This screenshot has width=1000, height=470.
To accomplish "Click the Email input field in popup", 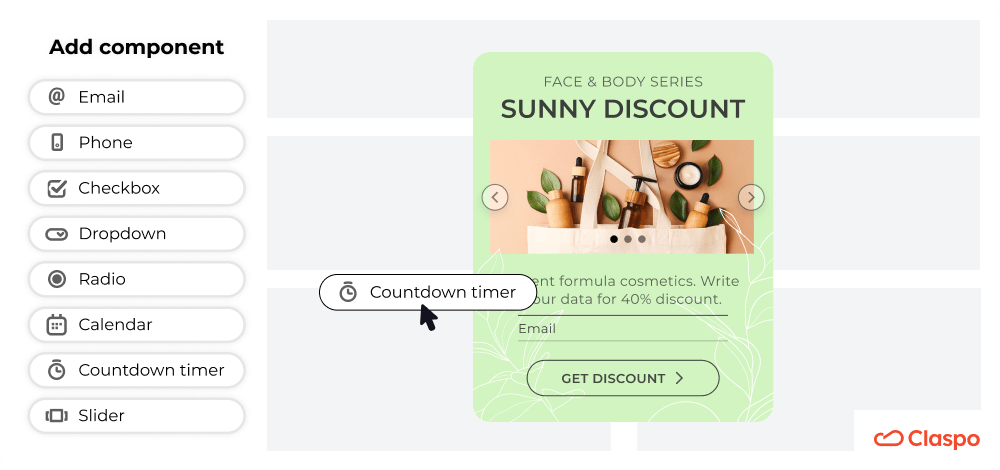I will pyautogui.click(x=622, y=329).
